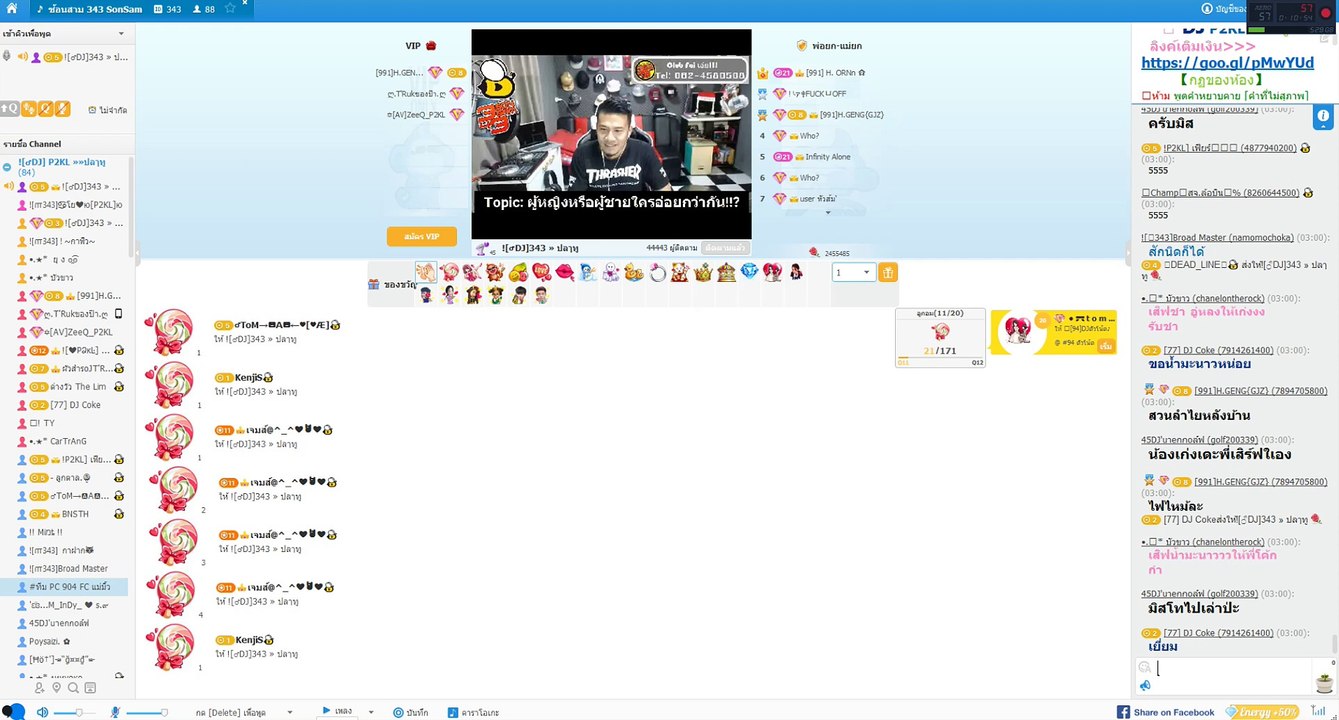The image size is (1339, 720).
Task: Select the yellow duck gift
Action: 634,272
